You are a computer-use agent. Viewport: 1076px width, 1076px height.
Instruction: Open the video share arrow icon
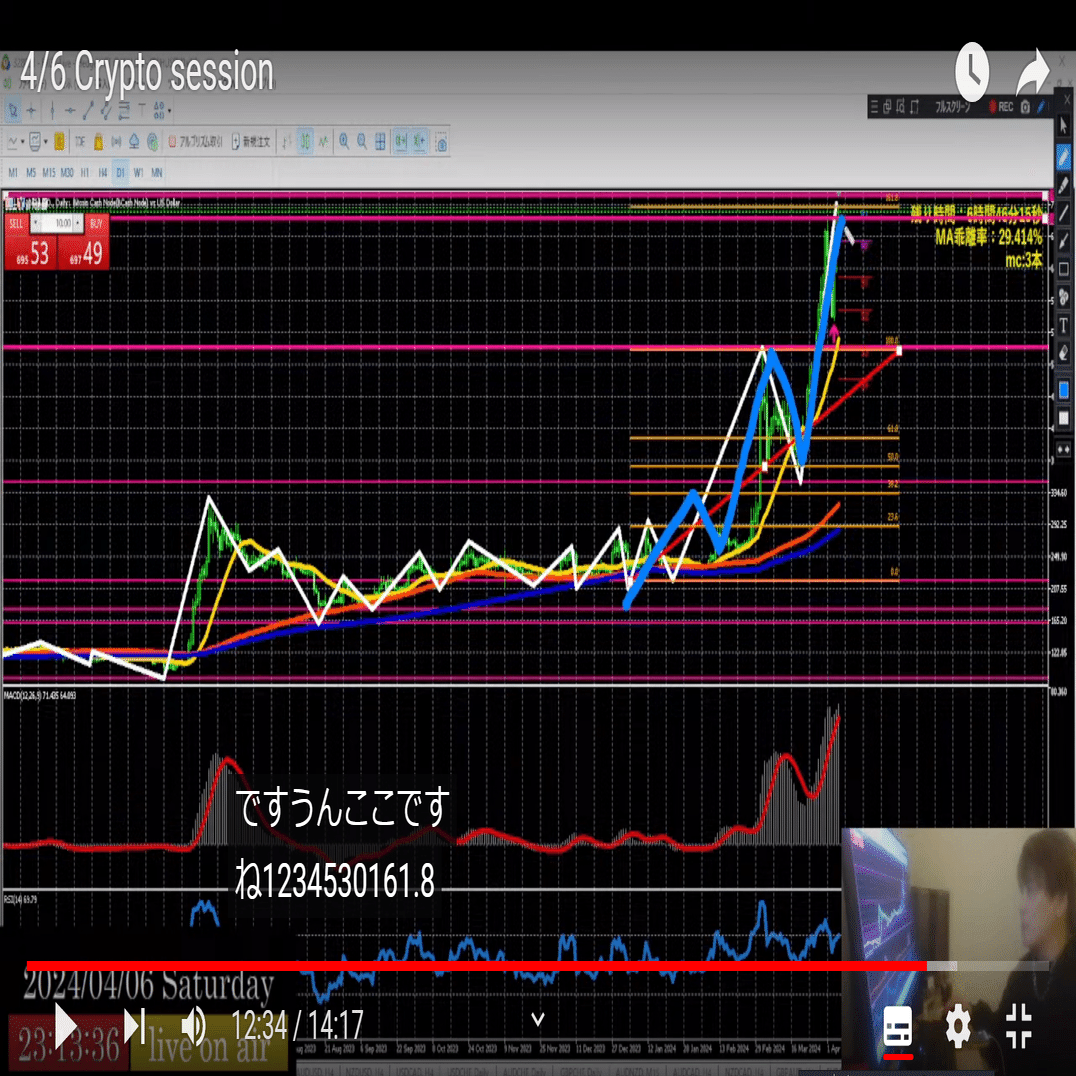click(1032, 72)
